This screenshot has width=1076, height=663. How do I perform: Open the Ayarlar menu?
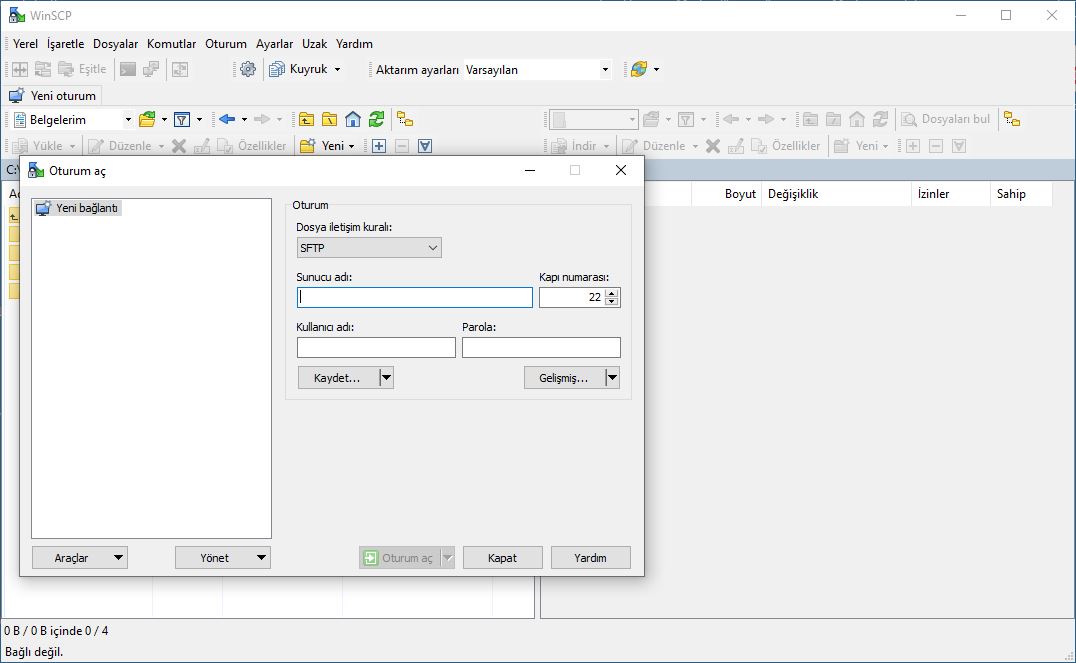pos(274,44)
